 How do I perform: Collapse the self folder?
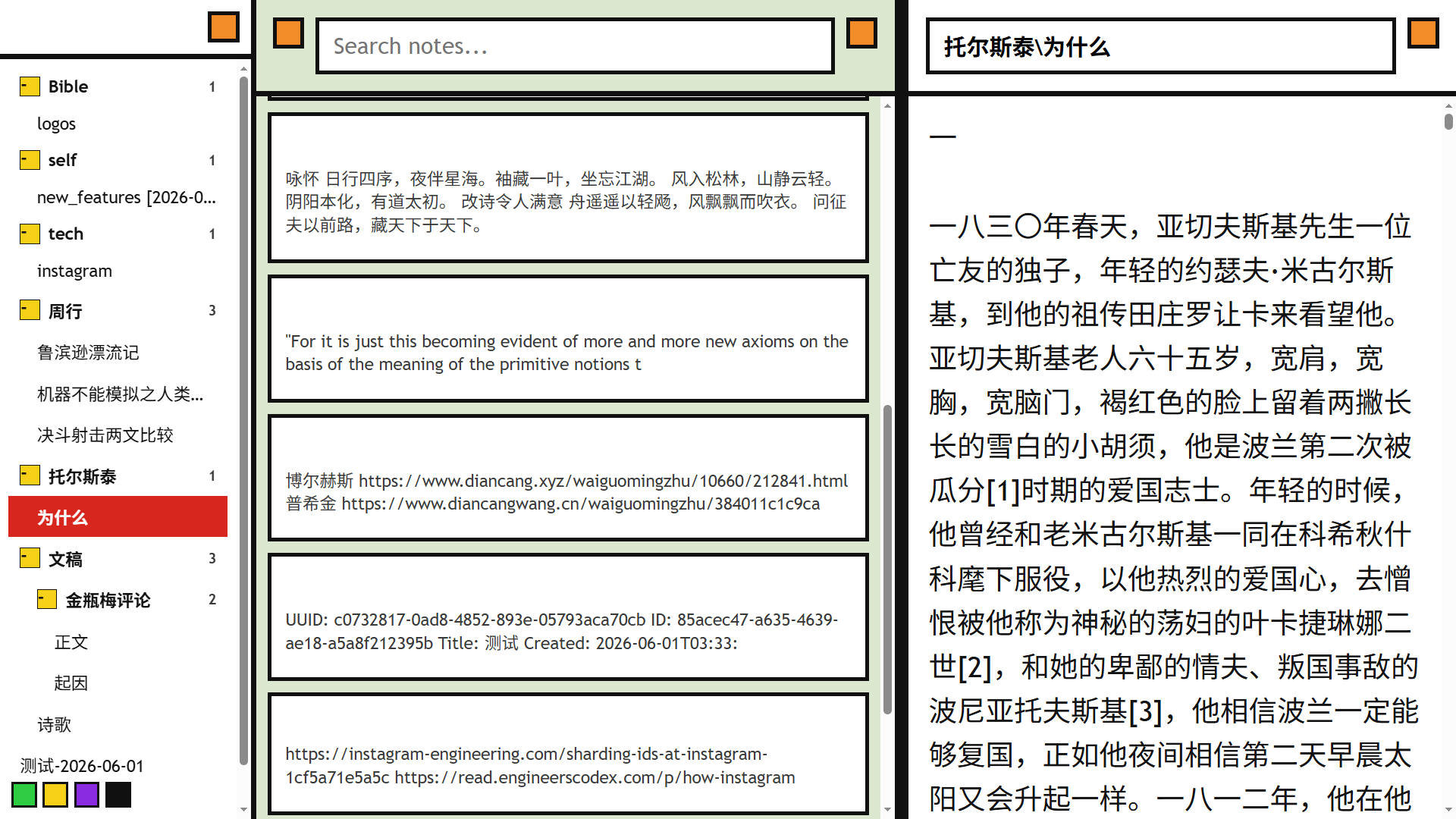coord(30,160)
